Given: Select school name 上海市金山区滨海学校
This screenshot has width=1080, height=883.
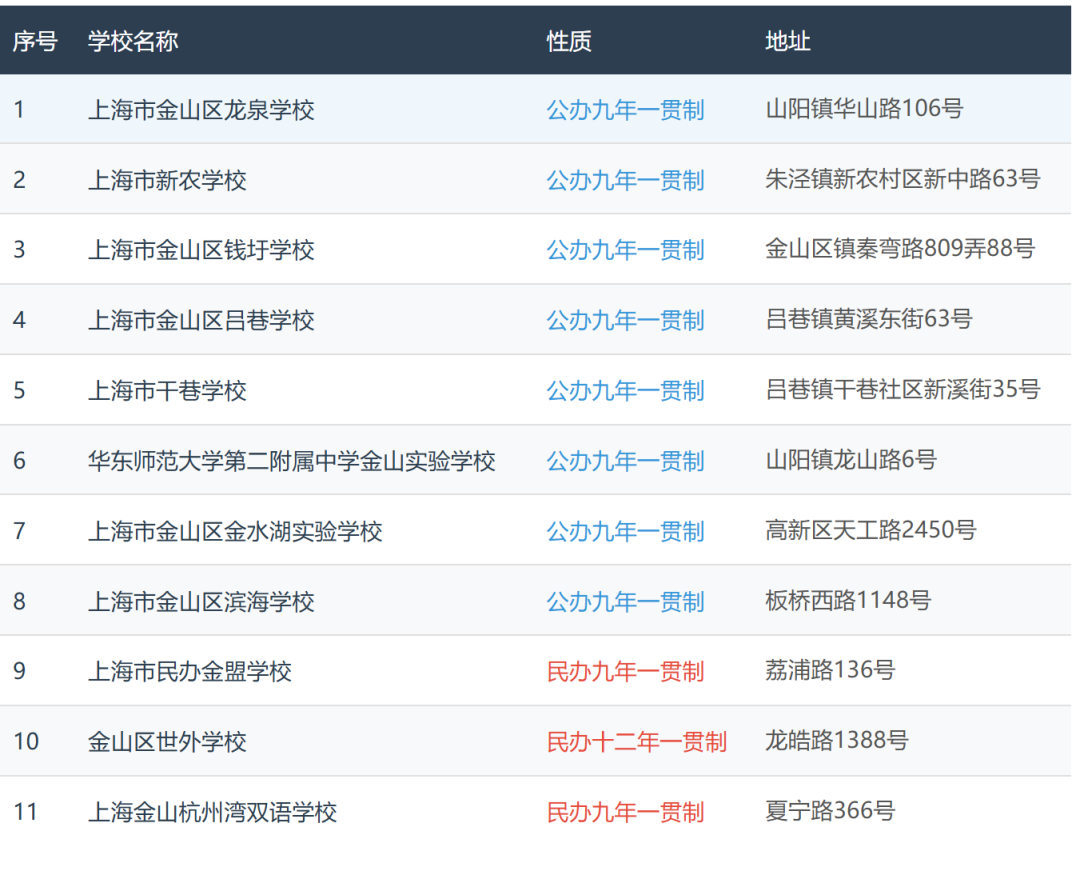Looking at the screenshot, I should [x=201, y=601].
